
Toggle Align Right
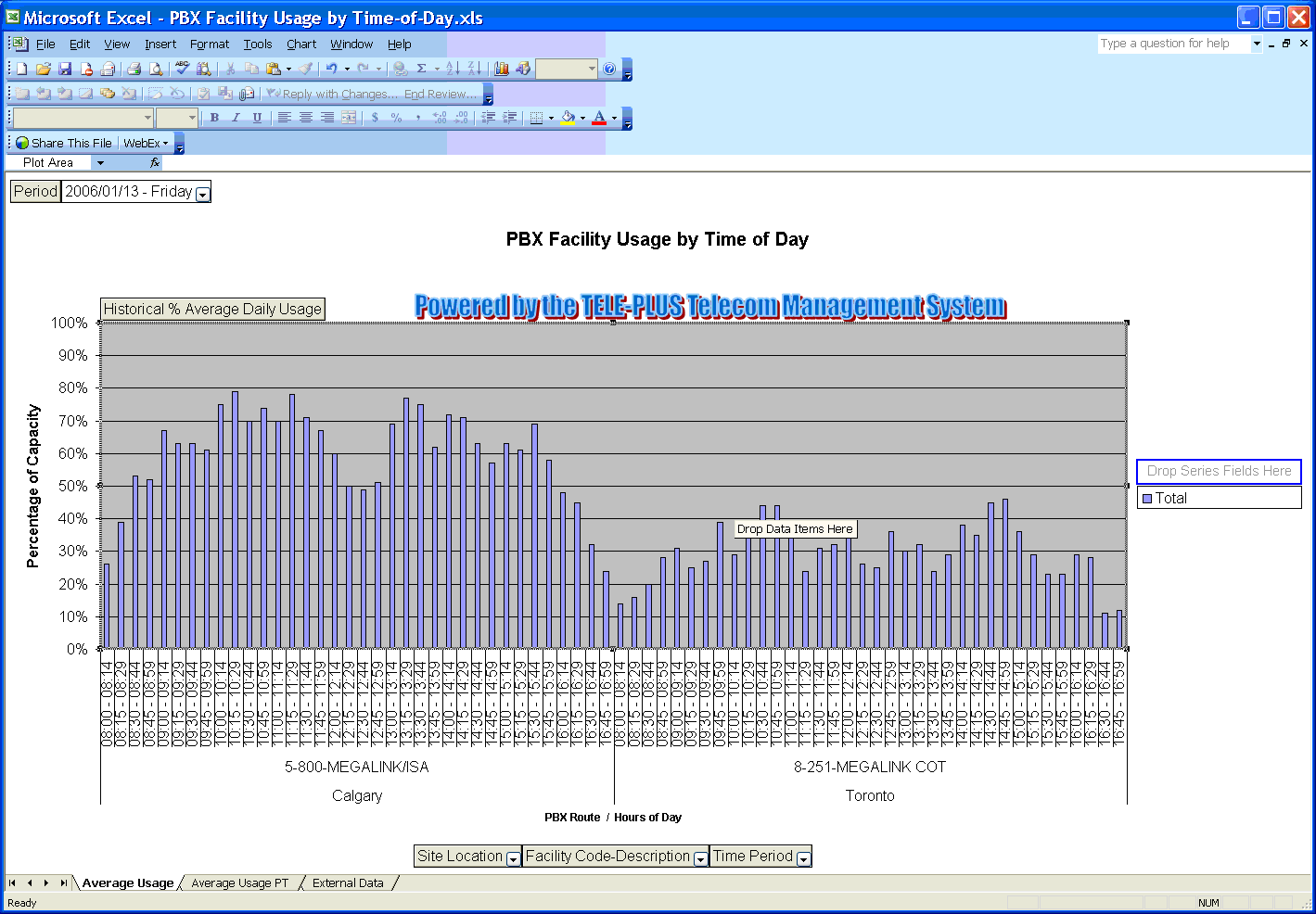point(327,118)
